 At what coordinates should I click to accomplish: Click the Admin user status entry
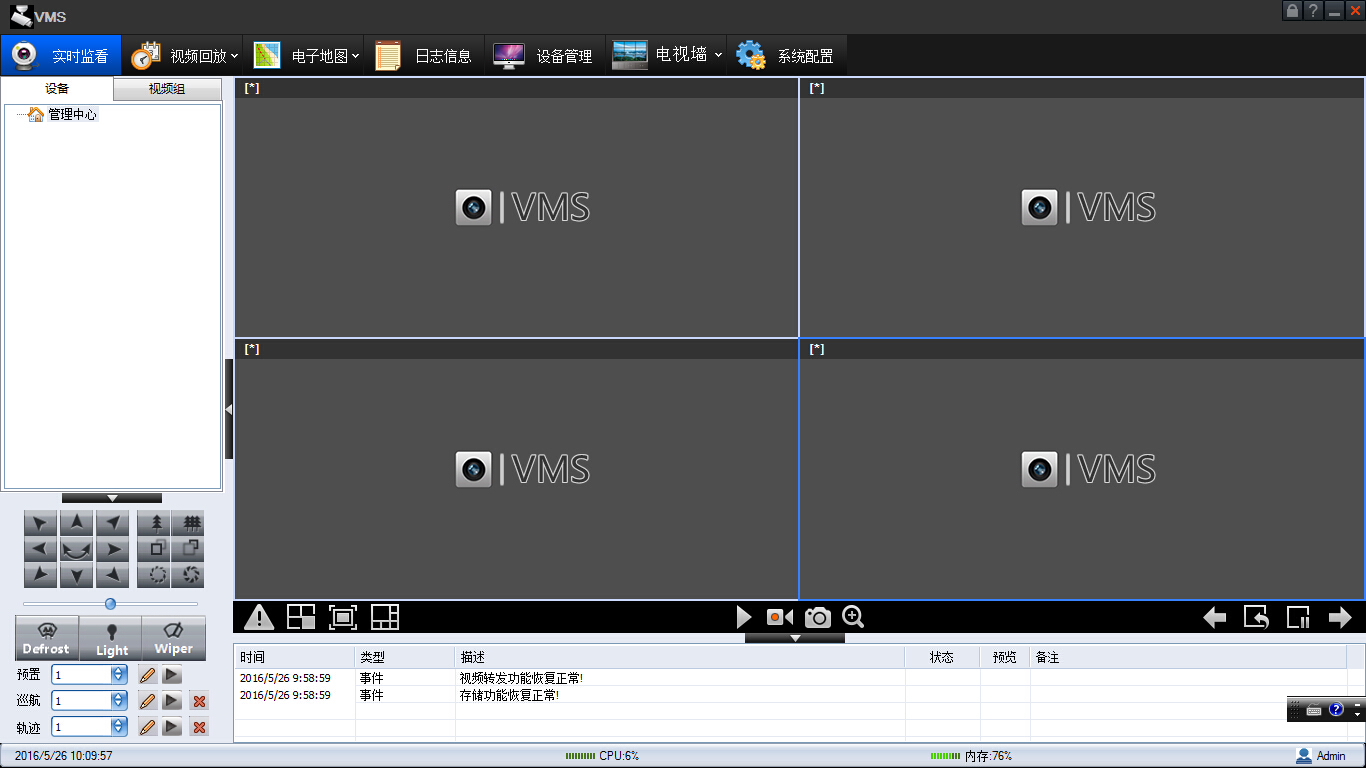point(1321,756)
